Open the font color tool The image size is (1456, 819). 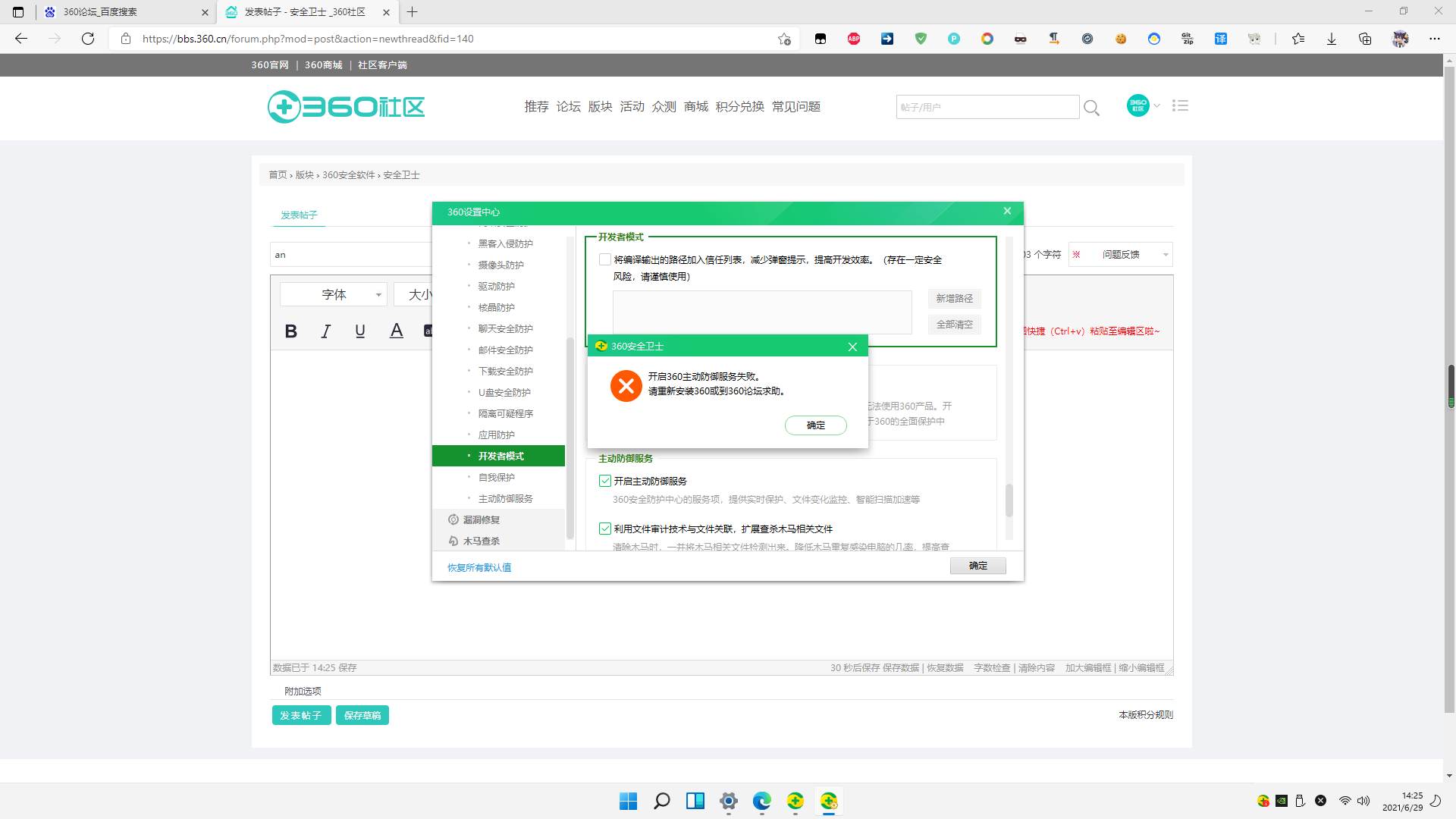click(x=396, y=331)
